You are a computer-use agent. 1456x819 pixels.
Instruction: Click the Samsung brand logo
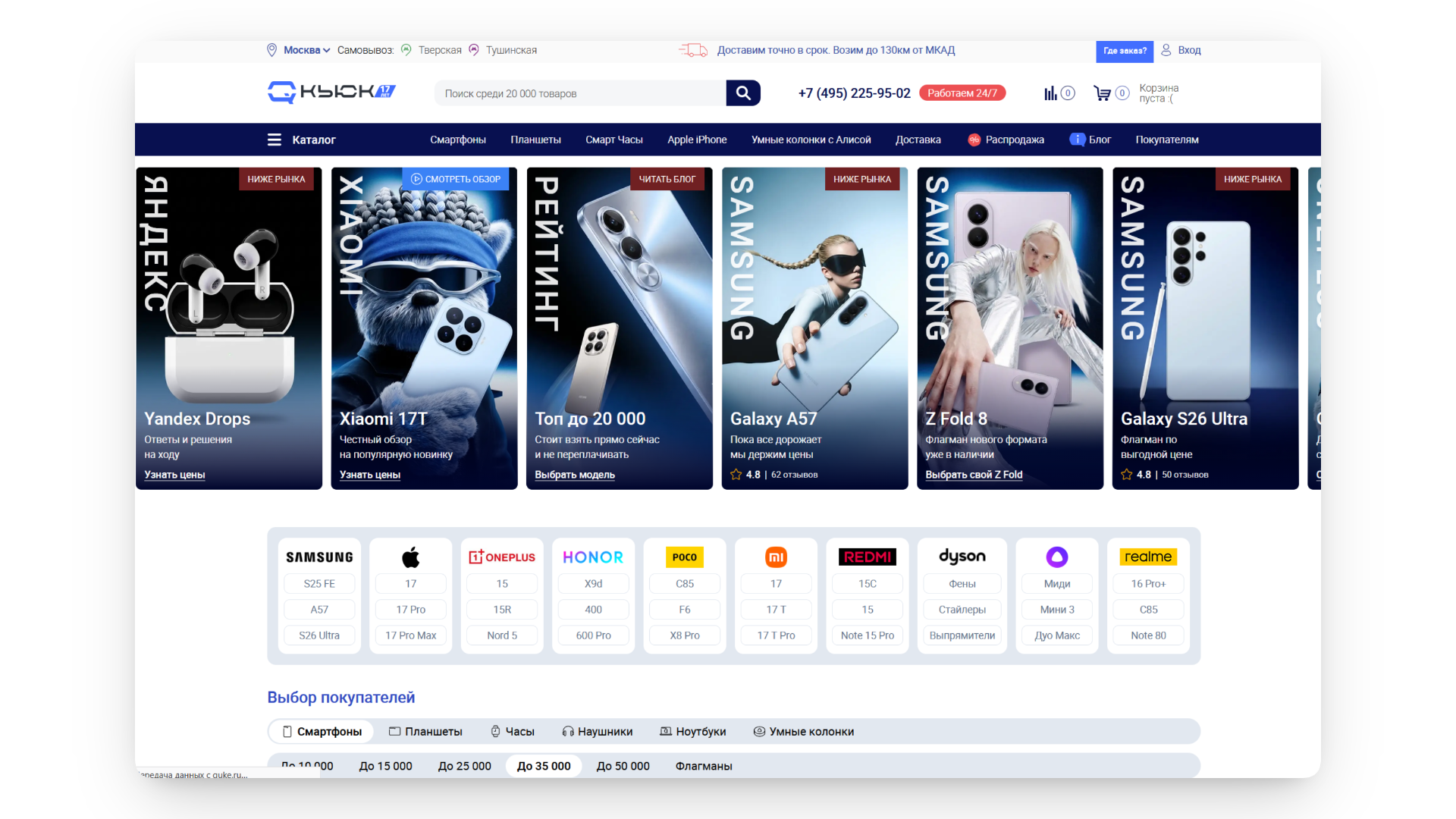pos(319,557)
